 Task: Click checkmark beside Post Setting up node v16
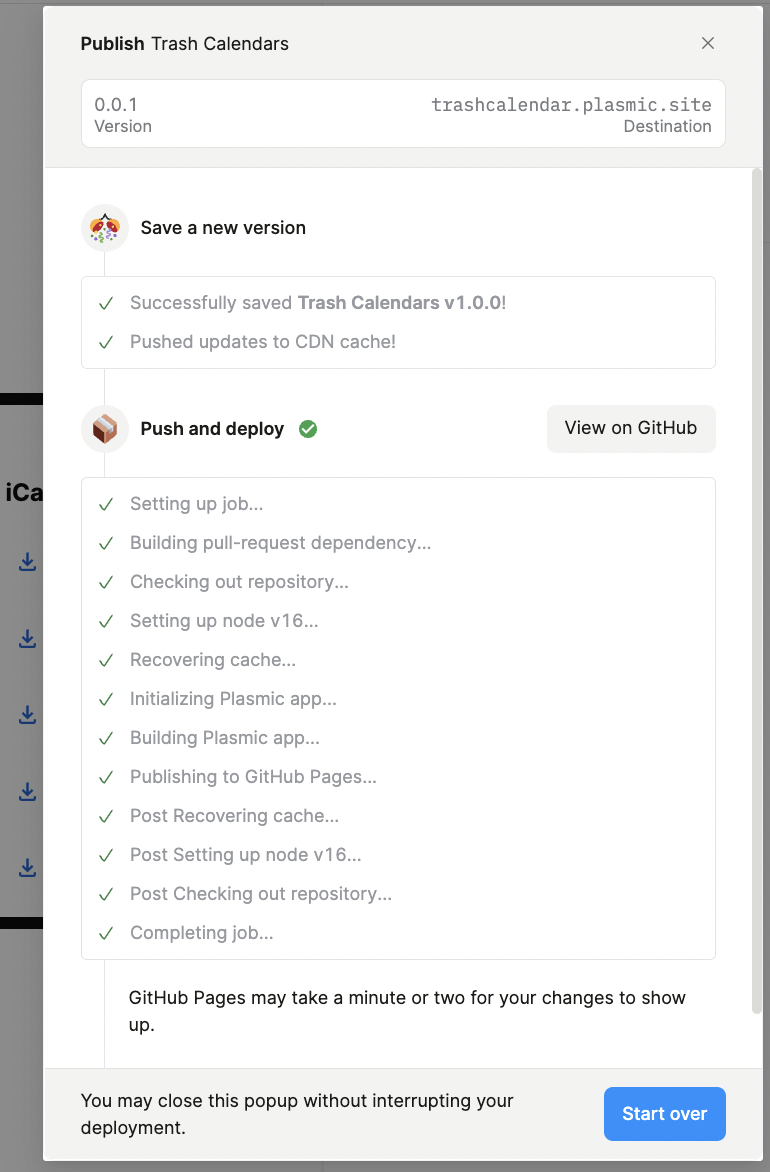[x=106, y=855]
